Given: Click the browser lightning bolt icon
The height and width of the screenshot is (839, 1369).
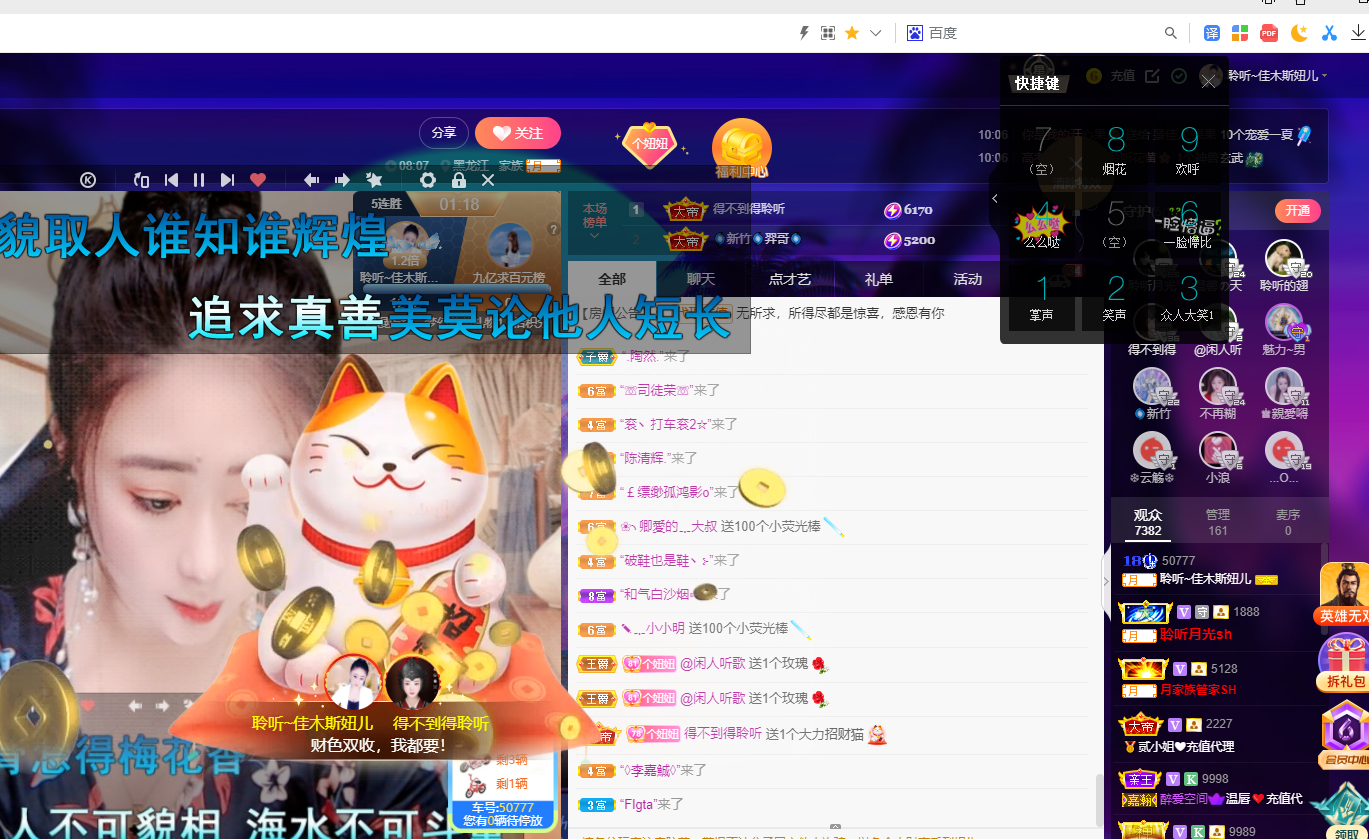Looking at the screenshot, I should click(804, 33).
